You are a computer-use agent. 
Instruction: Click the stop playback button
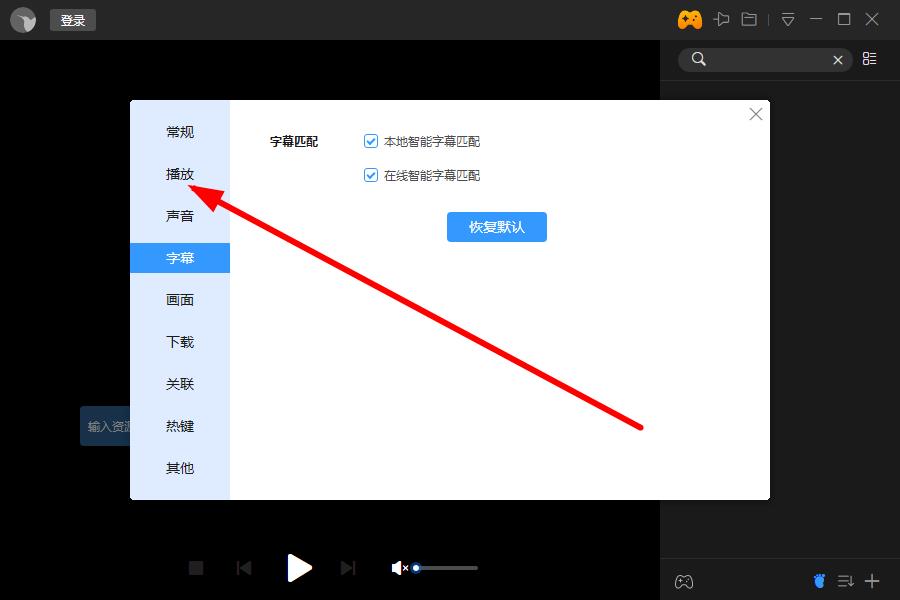(196, 568)
